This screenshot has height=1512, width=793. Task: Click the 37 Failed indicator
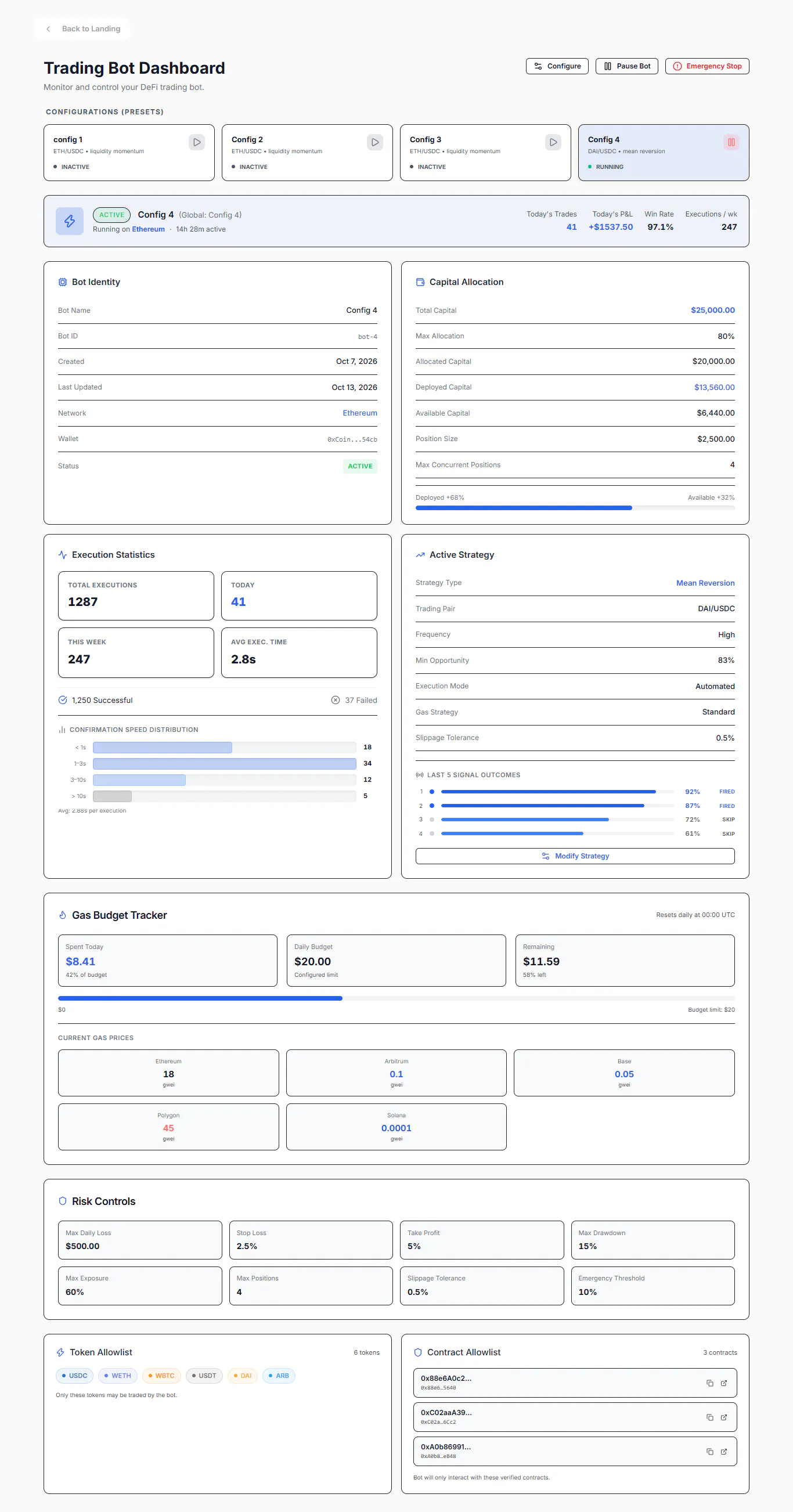point(354,700)
